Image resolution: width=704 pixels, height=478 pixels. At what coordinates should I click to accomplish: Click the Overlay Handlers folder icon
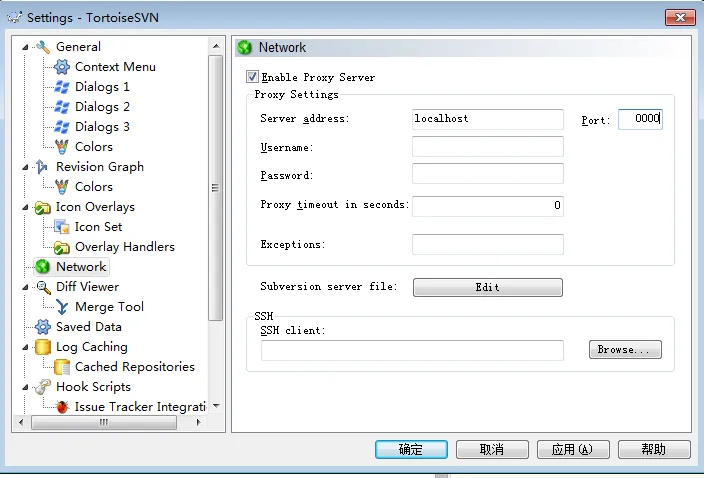(62, 247)
